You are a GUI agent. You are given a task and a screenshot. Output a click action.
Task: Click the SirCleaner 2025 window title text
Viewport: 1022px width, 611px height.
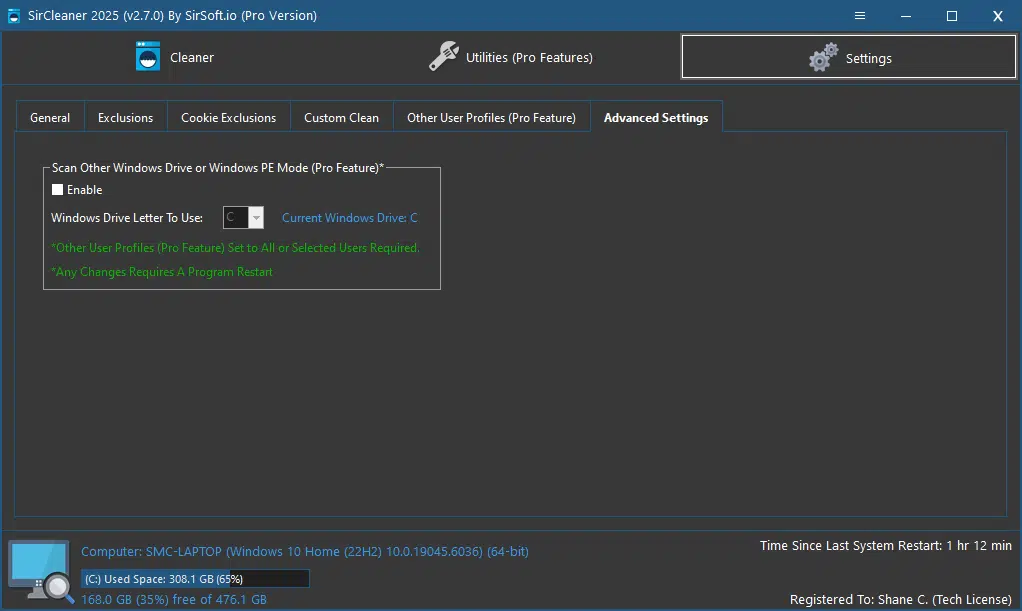[172, 16]
